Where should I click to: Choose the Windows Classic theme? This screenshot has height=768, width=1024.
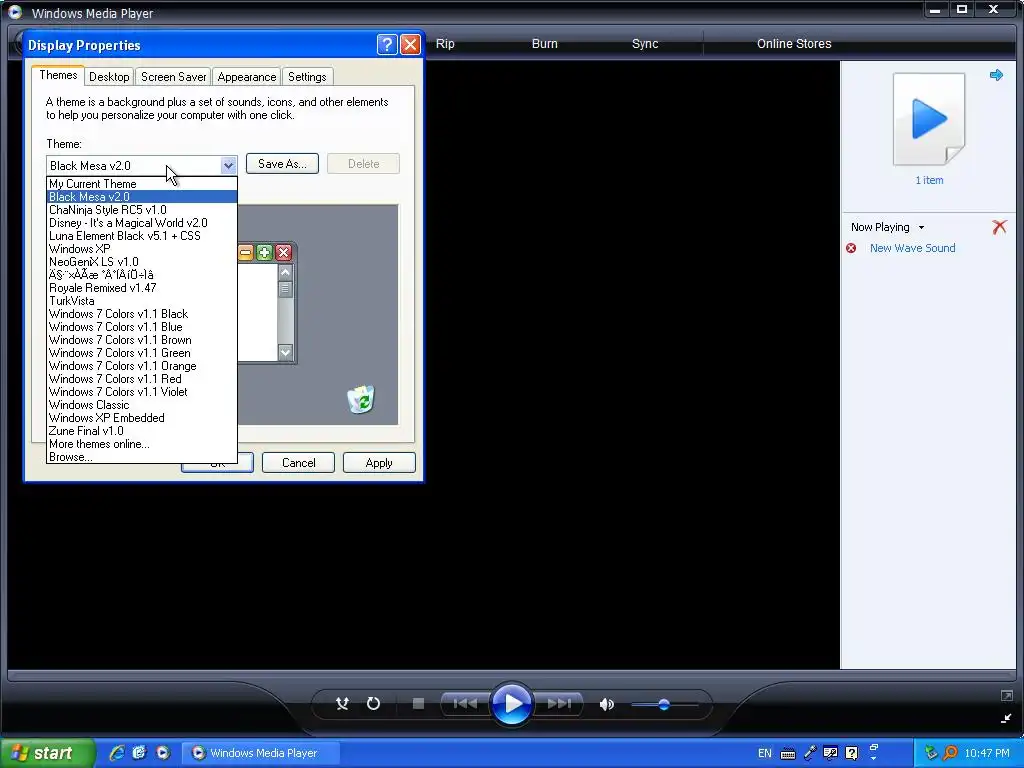[142, 405]
